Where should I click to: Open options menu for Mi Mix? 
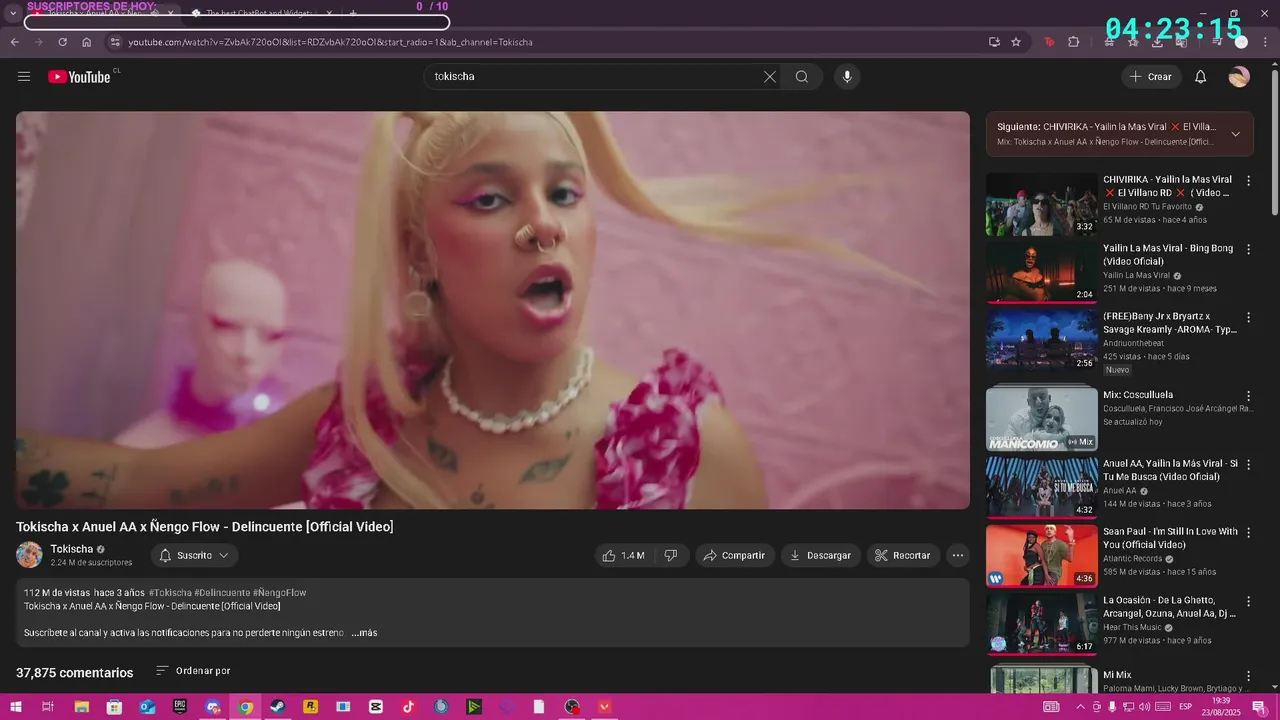click(1248, 676)
